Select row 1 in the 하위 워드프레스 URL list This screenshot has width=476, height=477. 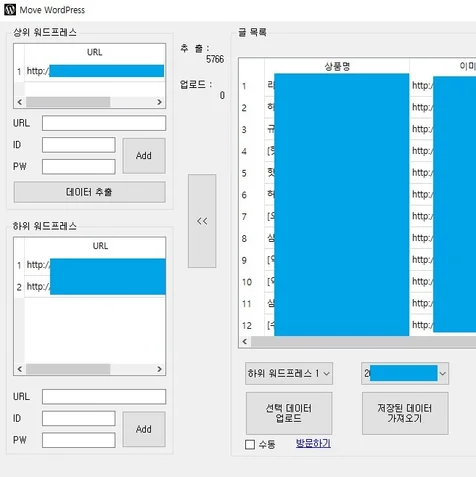click(90, 265)
